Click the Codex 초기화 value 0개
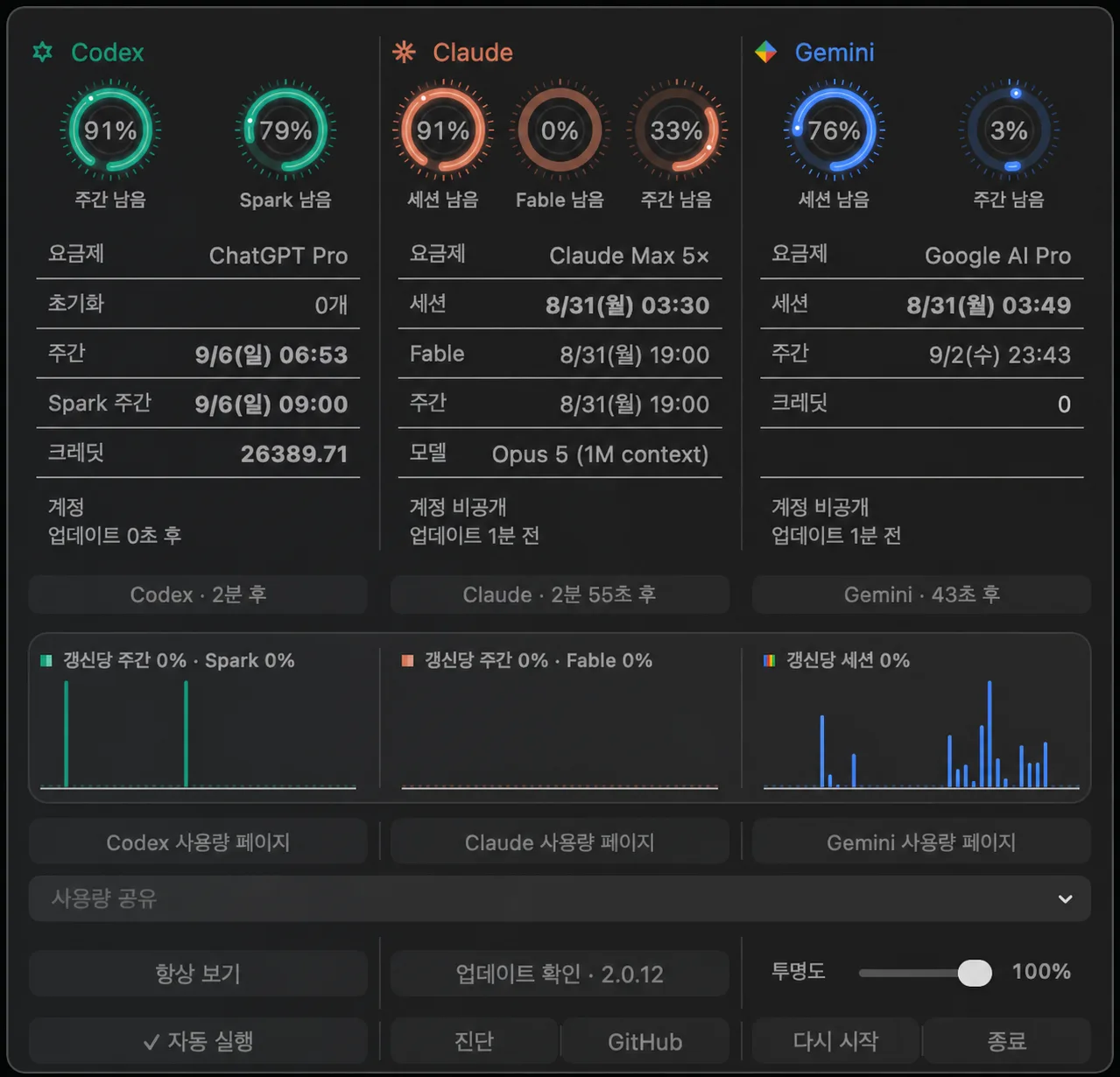This screenshot has width=1120, height=1077. click(x=331, y=305)
